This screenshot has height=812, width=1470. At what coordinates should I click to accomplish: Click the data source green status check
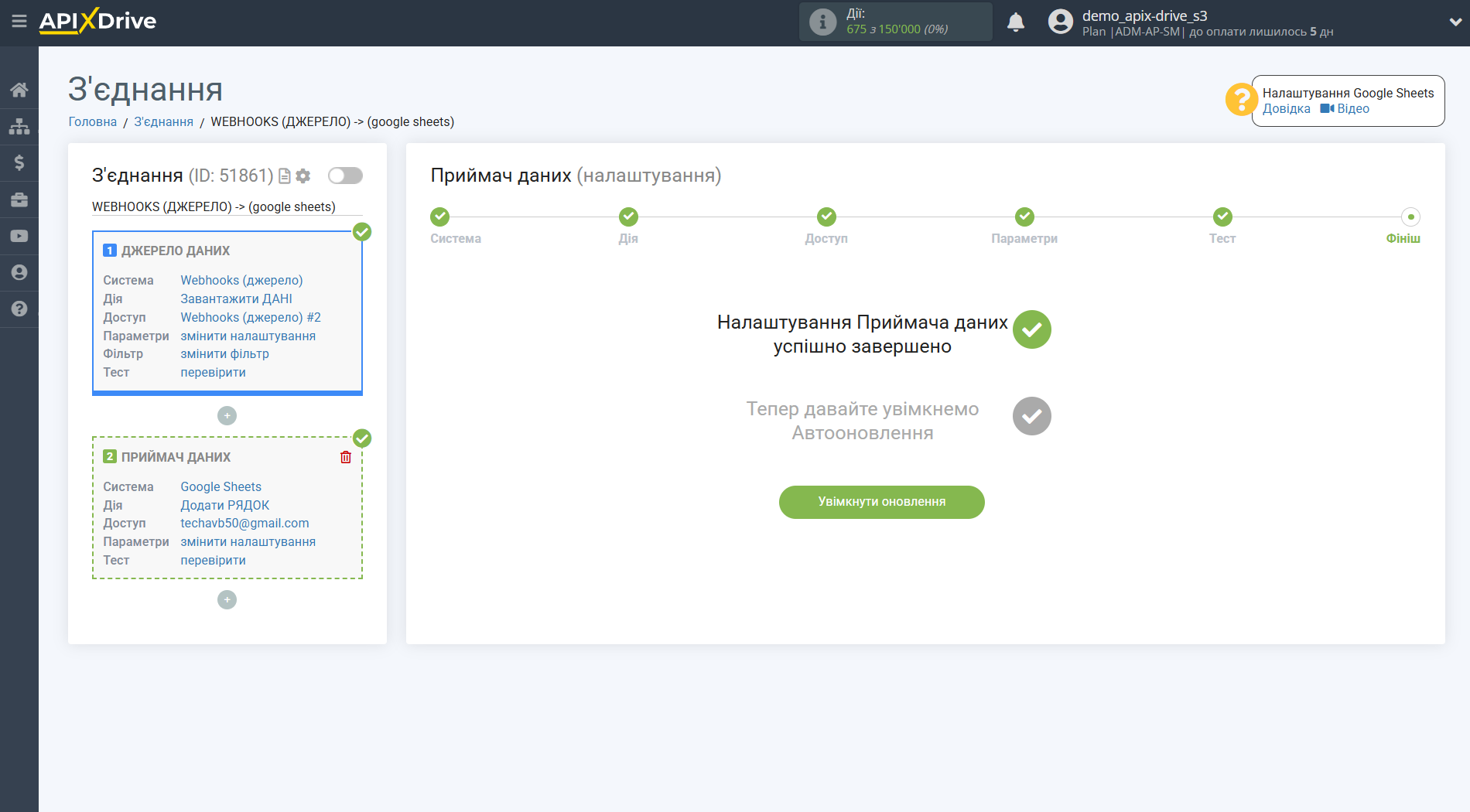pos(362,231)
